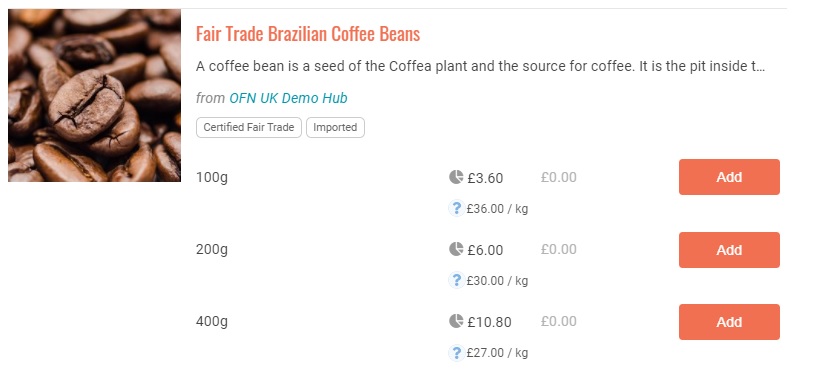Click the pie chart icon beside £10.80

[456, 321]
